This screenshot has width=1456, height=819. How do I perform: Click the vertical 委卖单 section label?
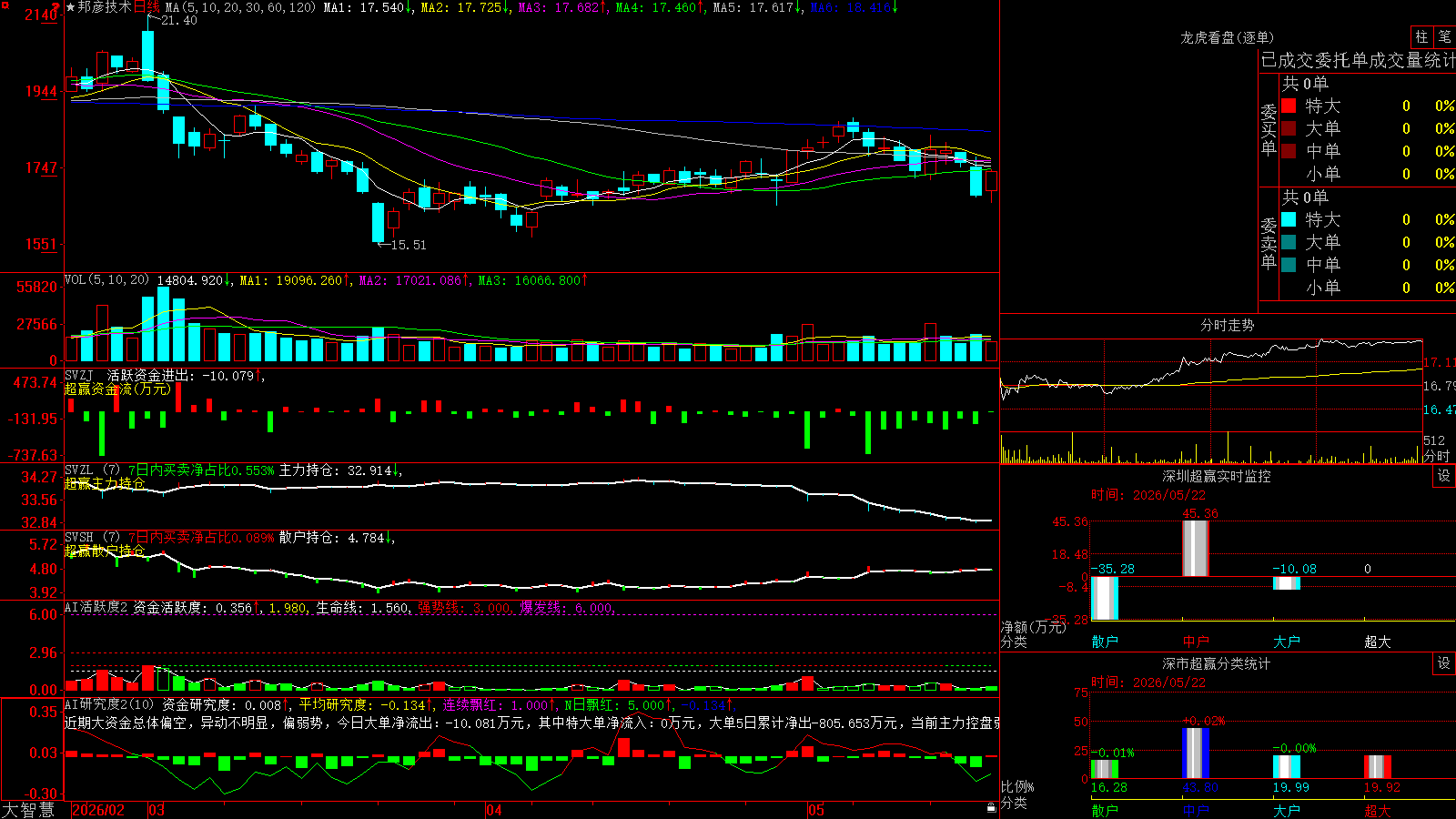coord(1269,244)
